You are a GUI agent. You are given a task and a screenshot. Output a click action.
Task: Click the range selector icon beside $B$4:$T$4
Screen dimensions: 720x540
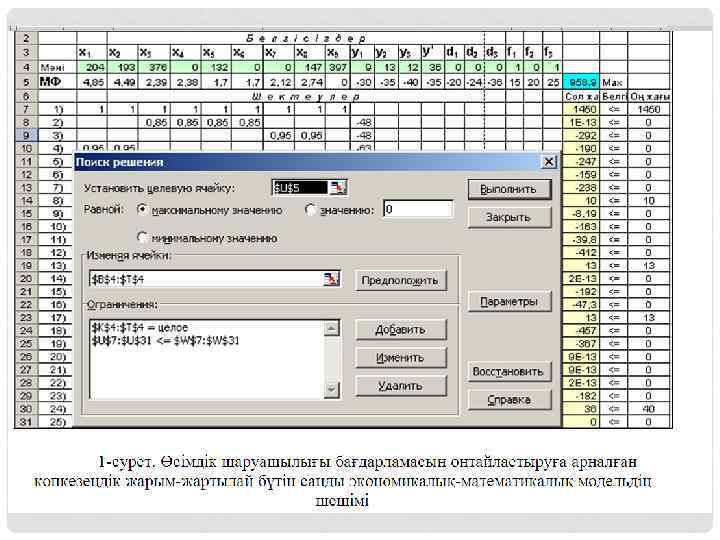point(331,279)
